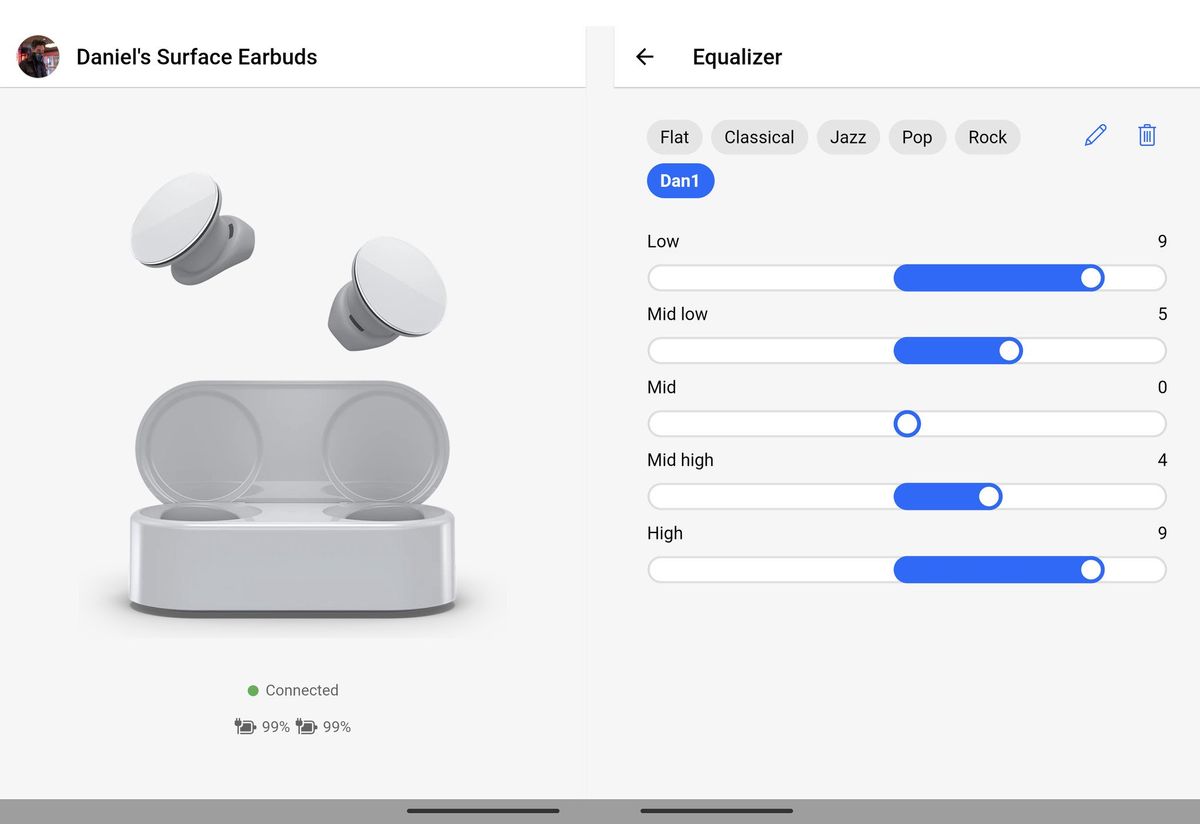Tap the left screen navigation gesture bar
Screen dimensions: 1200x824
click(x=483, y=811)
